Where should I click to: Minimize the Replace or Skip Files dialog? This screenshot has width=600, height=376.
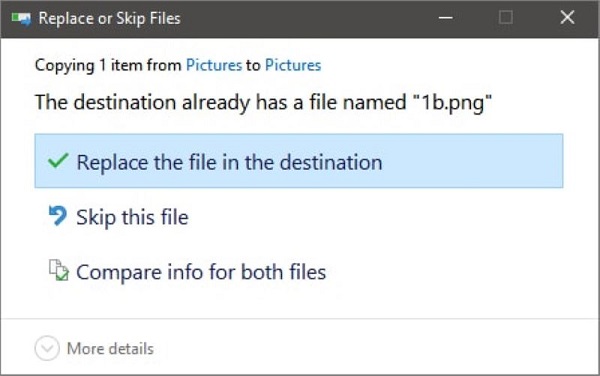[445, 18]
